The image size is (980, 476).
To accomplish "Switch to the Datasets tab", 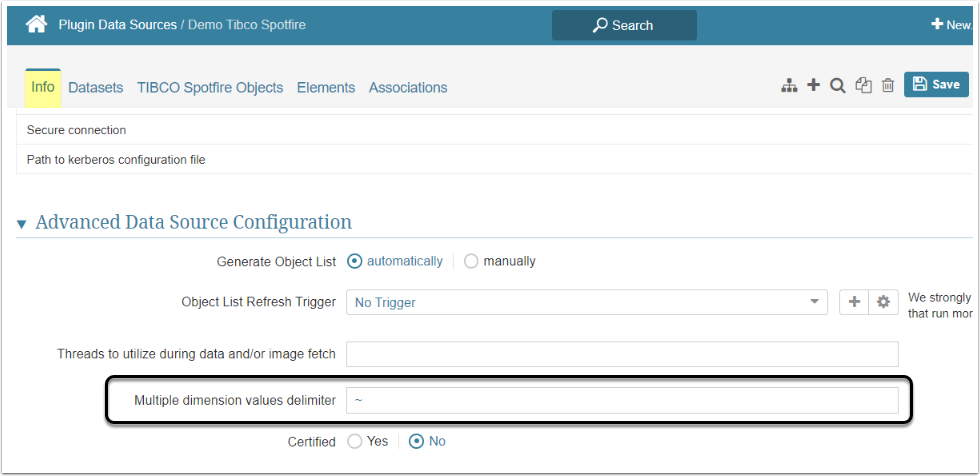I will click(x=95, y=88).
